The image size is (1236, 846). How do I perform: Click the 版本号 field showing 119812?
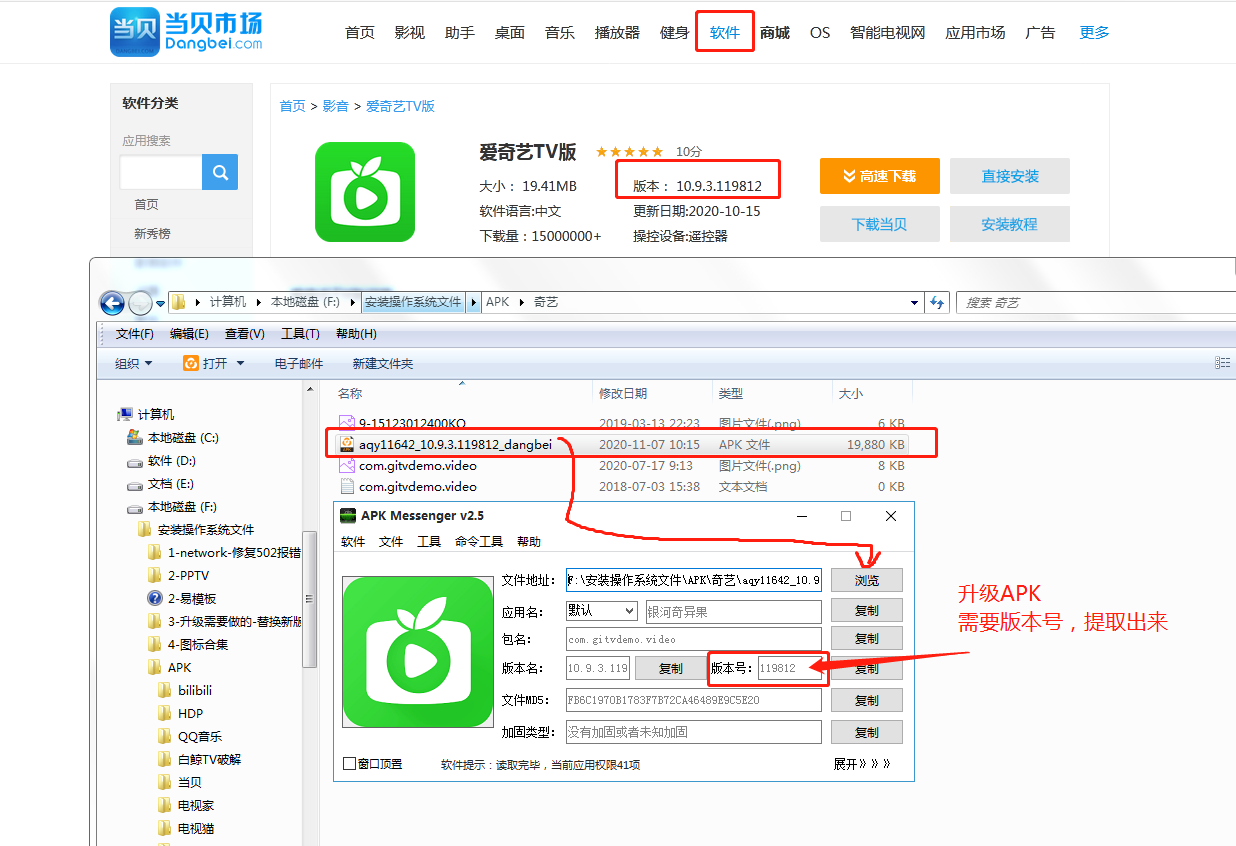pos(790,668)
